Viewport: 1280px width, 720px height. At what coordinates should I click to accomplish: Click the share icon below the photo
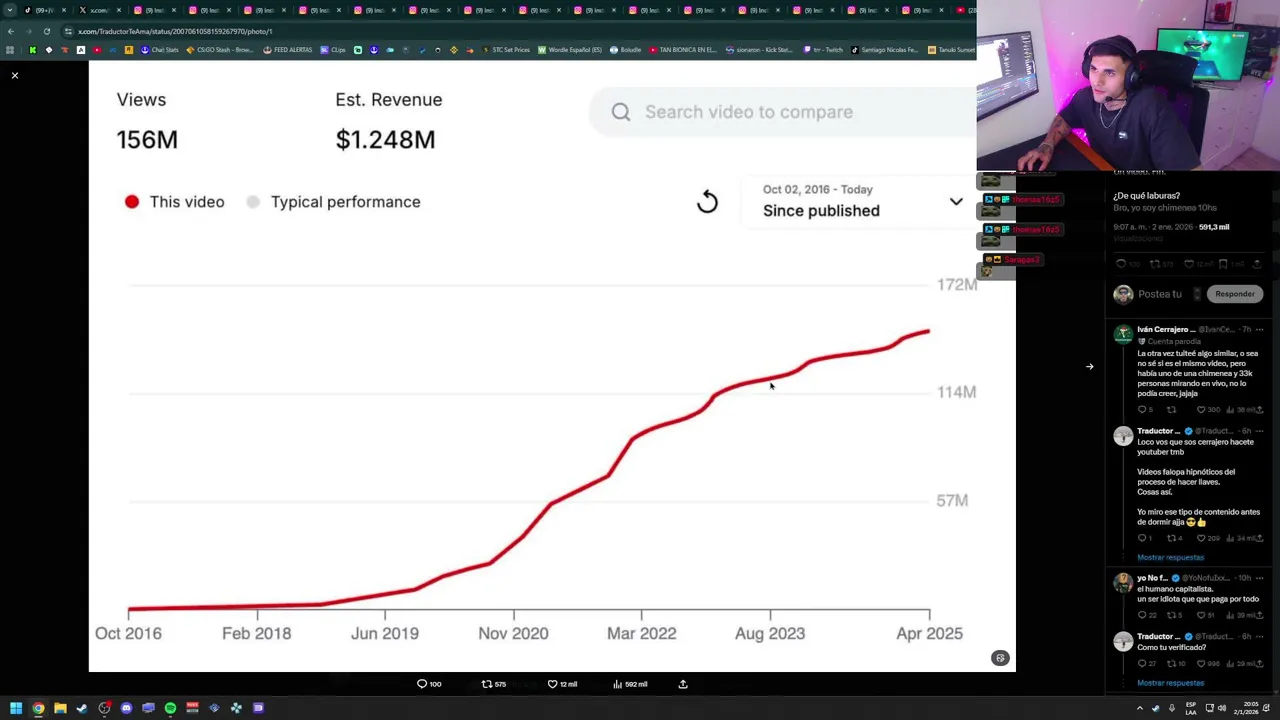[x=683, y=684]
